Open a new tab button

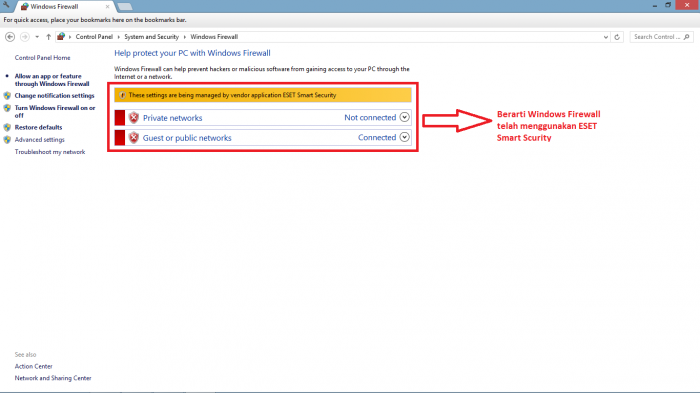pyautogui.click(x=125, y=7)
